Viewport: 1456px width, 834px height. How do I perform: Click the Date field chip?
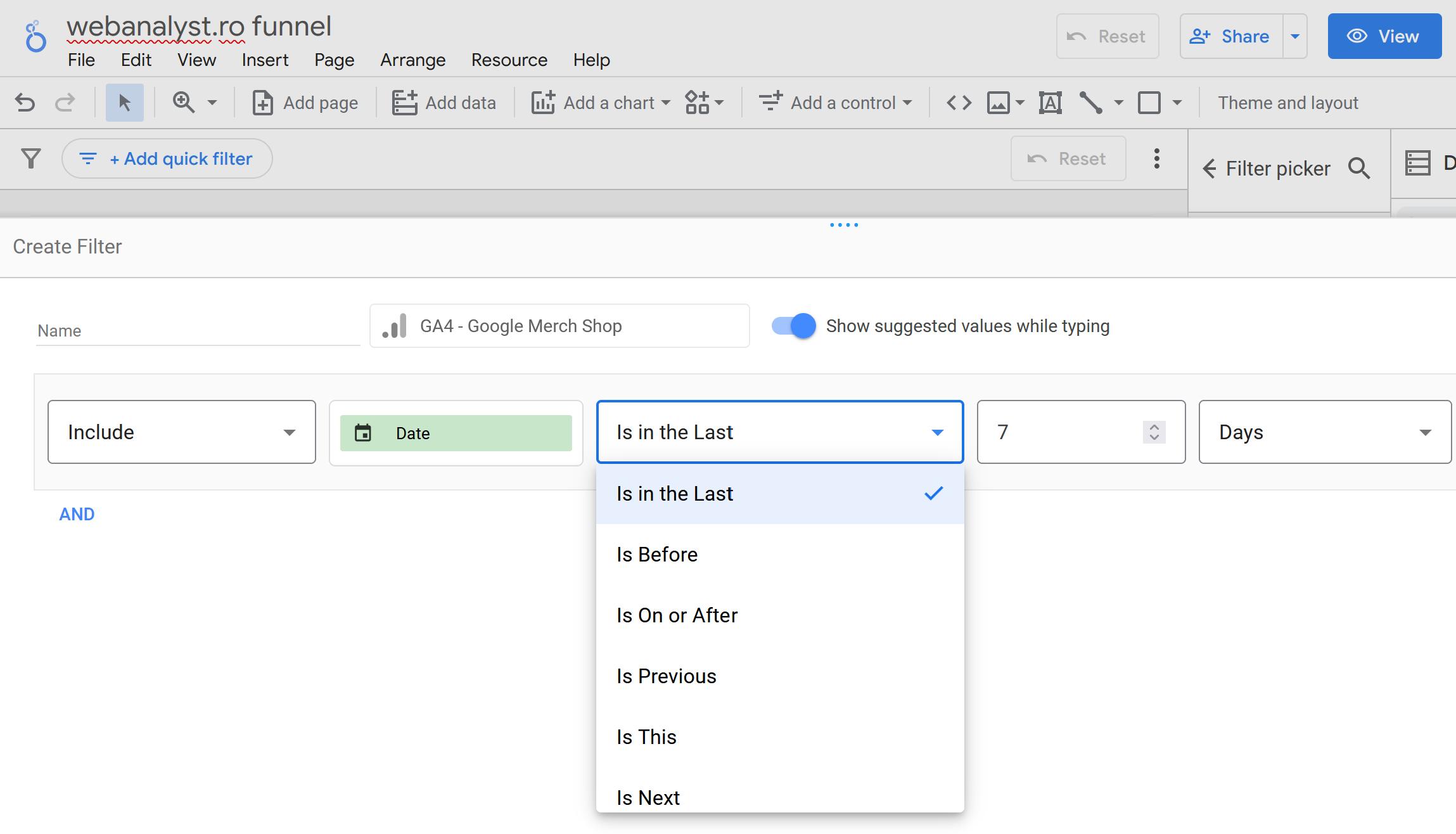click(456, 433)
